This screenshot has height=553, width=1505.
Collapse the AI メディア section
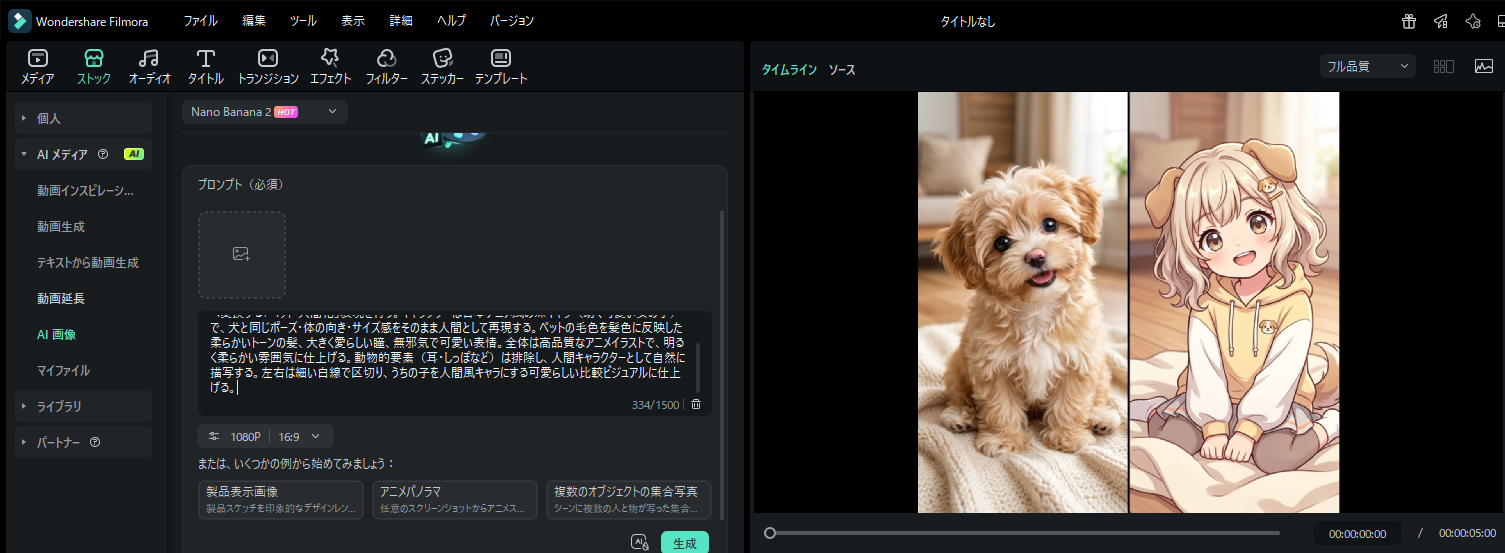24,154
